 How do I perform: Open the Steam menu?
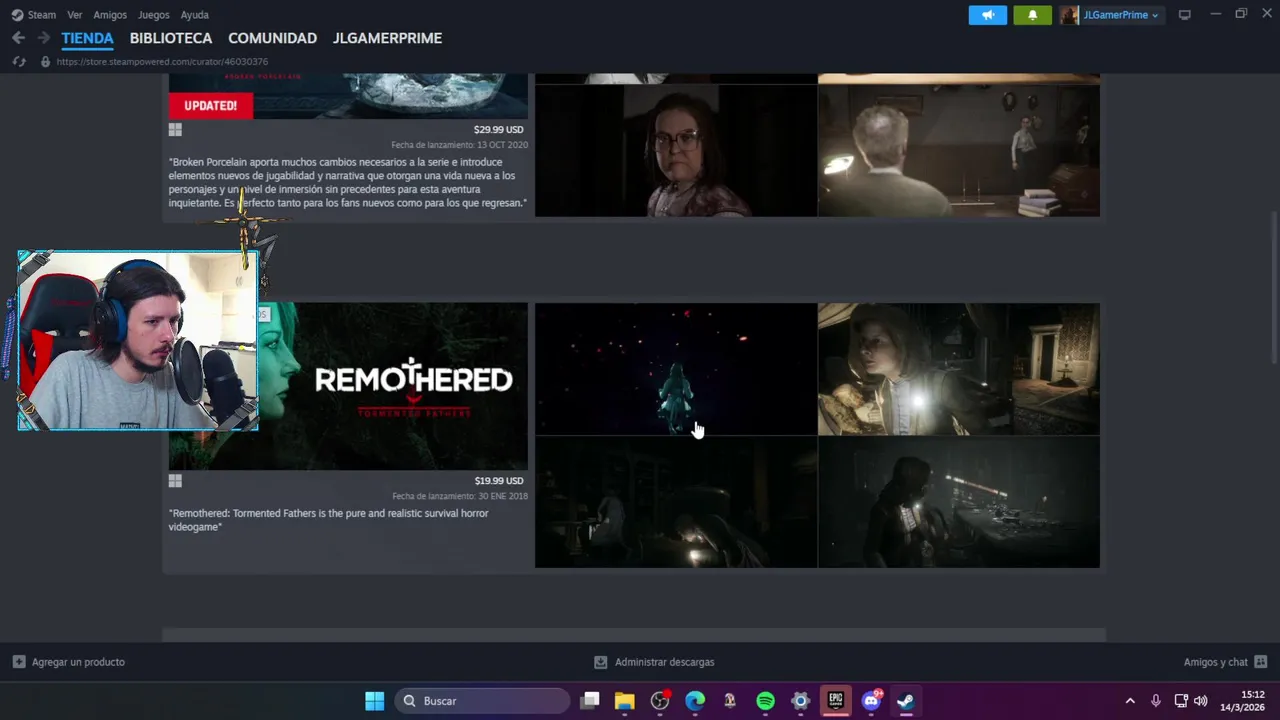(x=42, y=15)
